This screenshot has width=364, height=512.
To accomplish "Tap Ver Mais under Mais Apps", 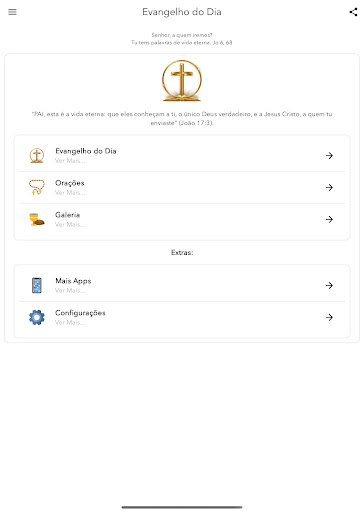I will click(70, 291).
